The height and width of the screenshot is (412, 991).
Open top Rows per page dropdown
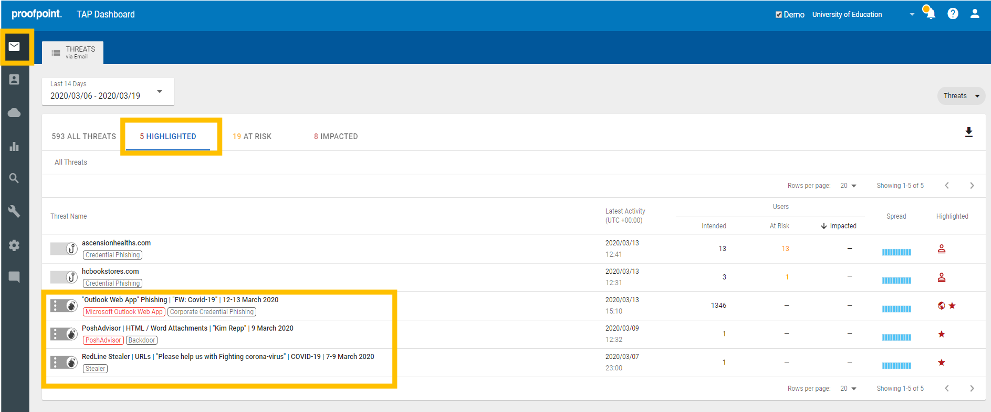pos(848,186)
